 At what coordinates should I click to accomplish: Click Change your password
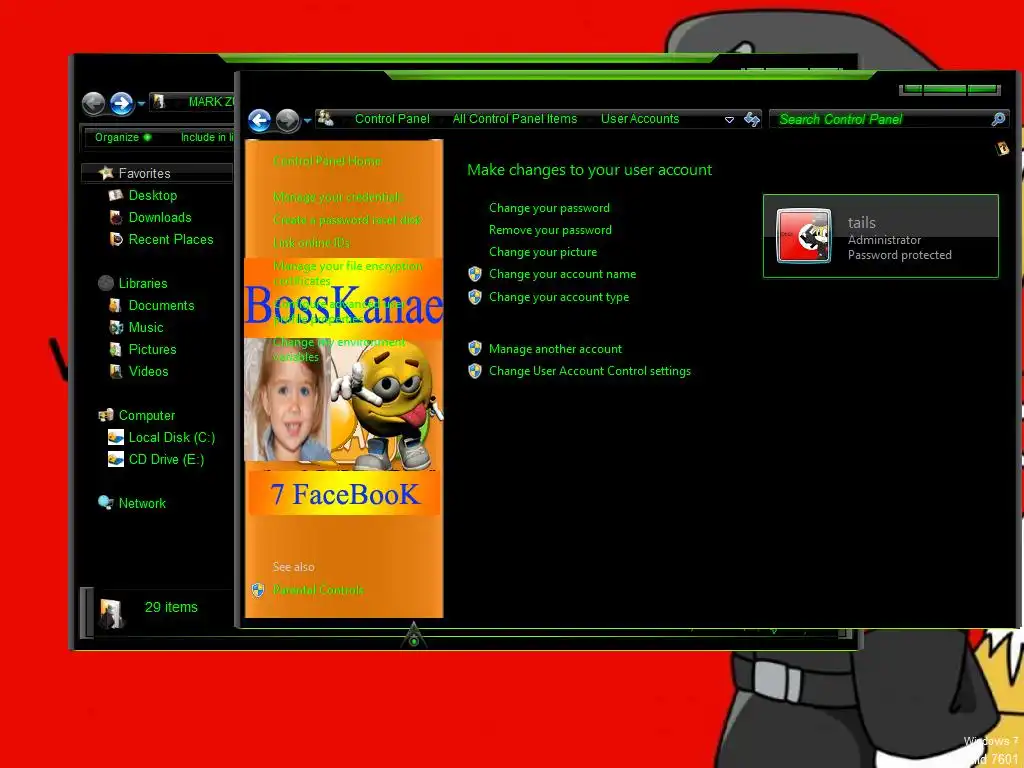[x=549, y=208]
